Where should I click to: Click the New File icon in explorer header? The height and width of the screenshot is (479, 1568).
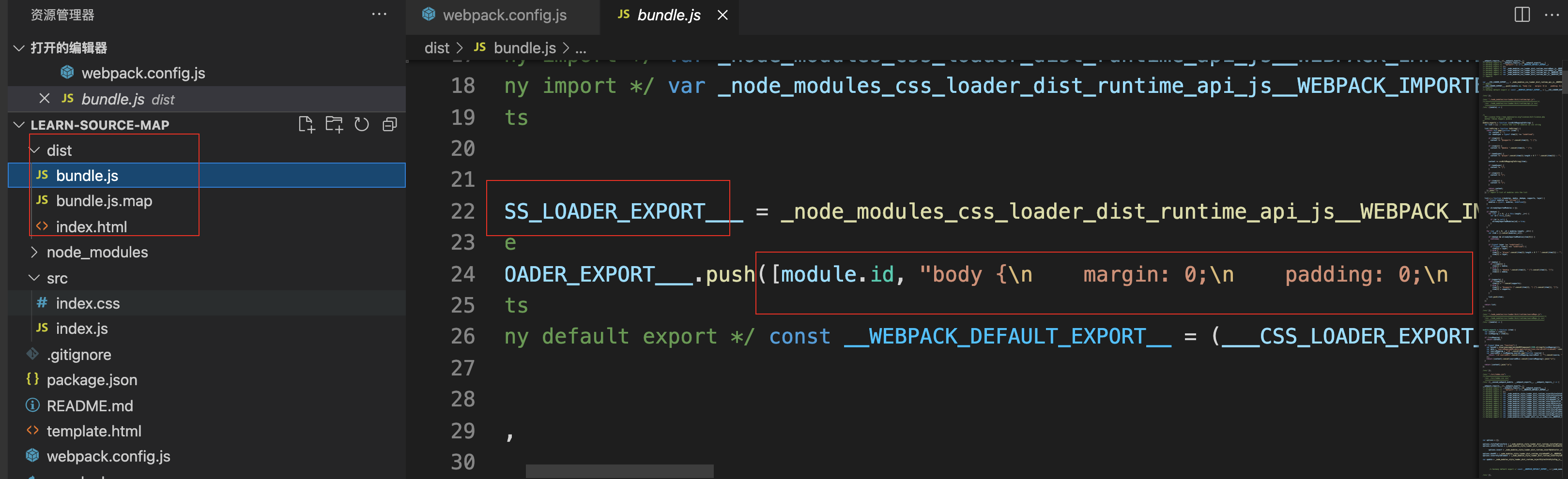[x=306, y=125]
